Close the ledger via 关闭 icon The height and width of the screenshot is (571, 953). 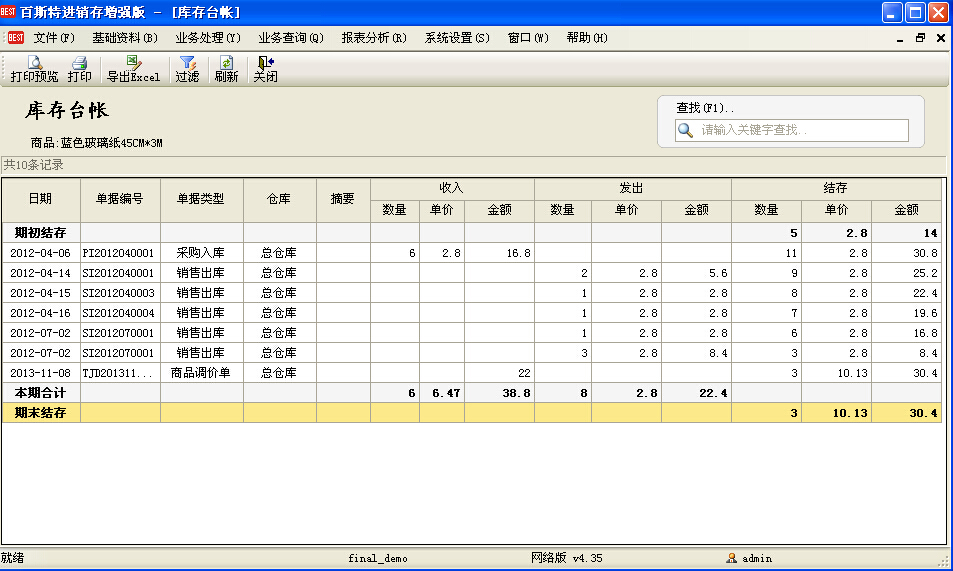[x=266, y=69]
